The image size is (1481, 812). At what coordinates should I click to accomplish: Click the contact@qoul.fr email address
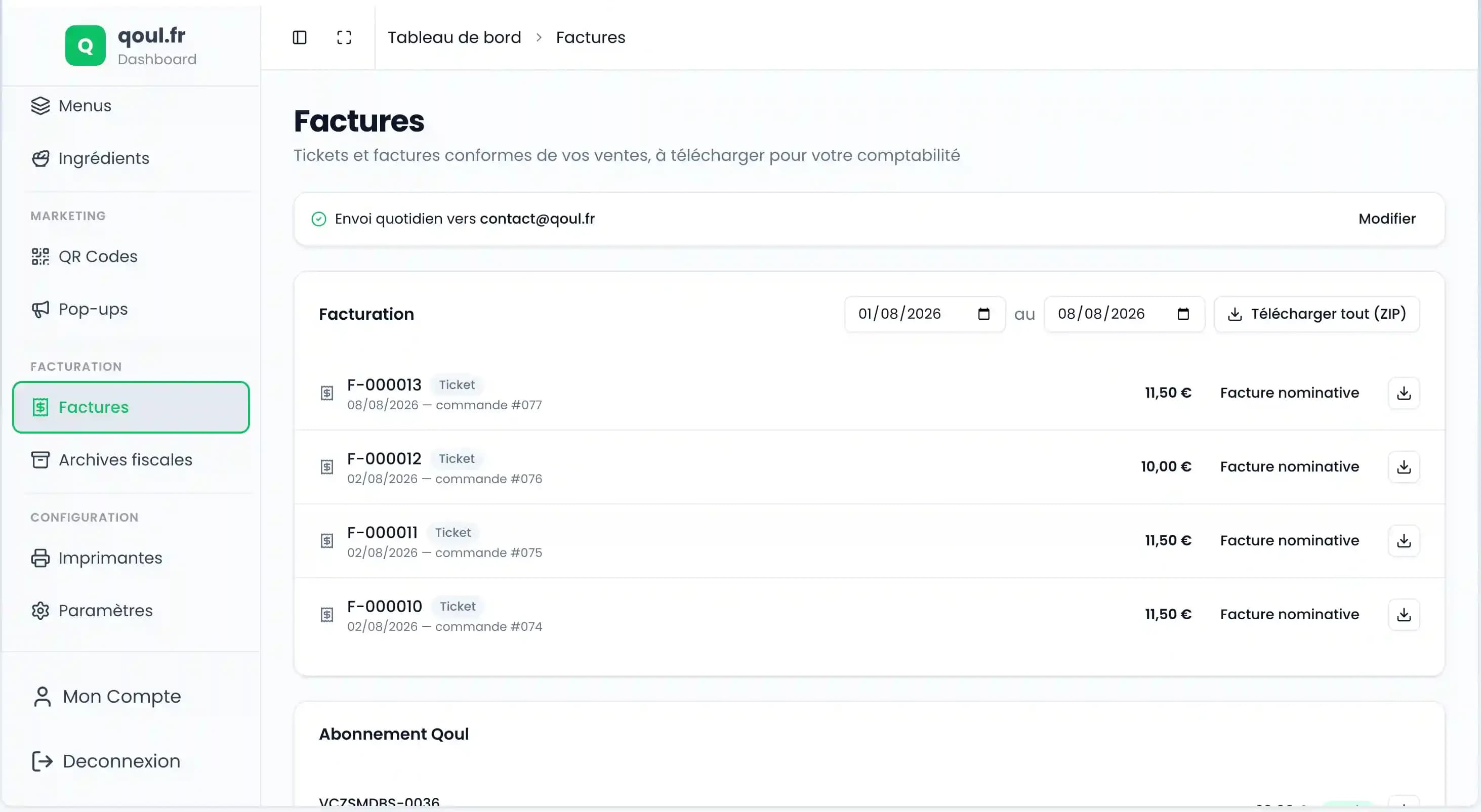pos(537,219)
